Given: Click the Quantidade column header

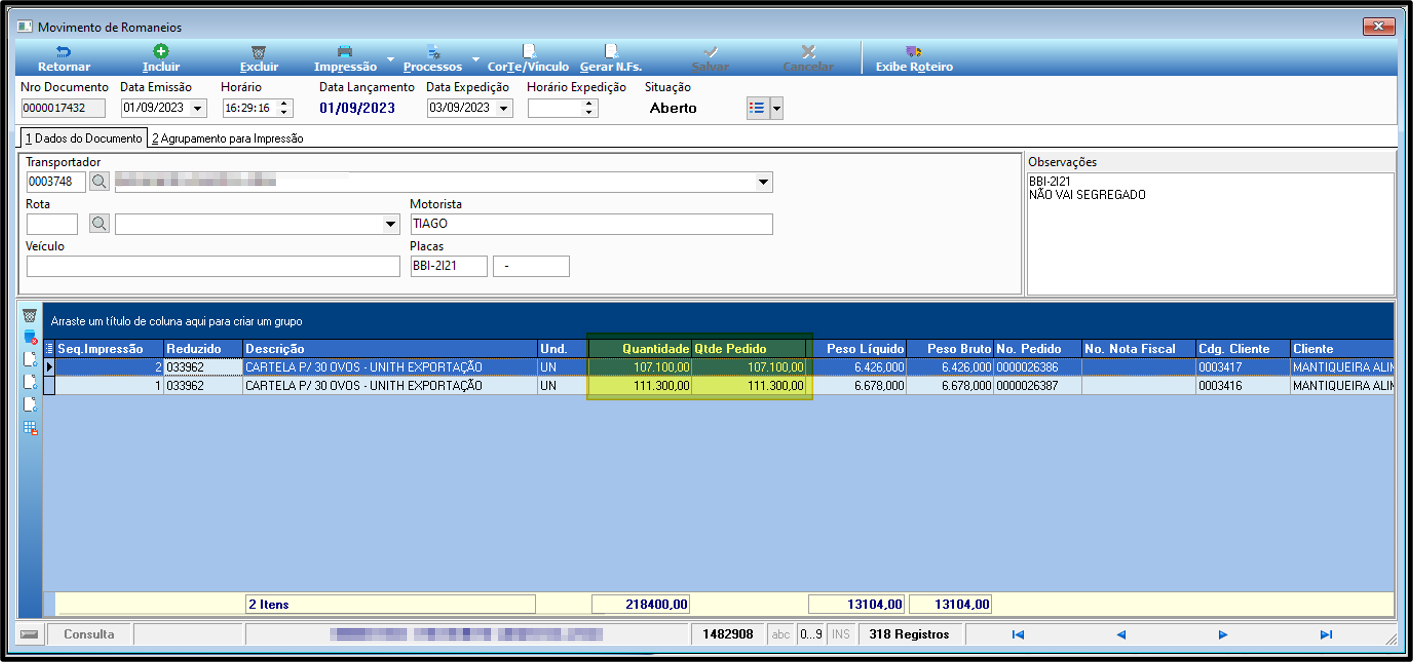Looking at the screenshot, I should [640, 349].
